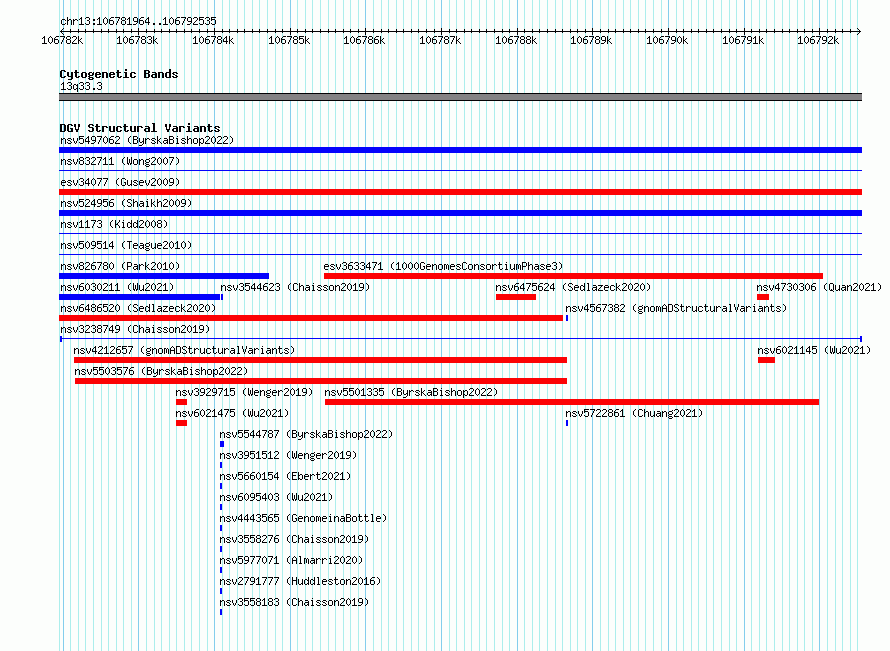Select the 13q33.3 band label
The image size is (890, 651).
click(x=81, y=86)
